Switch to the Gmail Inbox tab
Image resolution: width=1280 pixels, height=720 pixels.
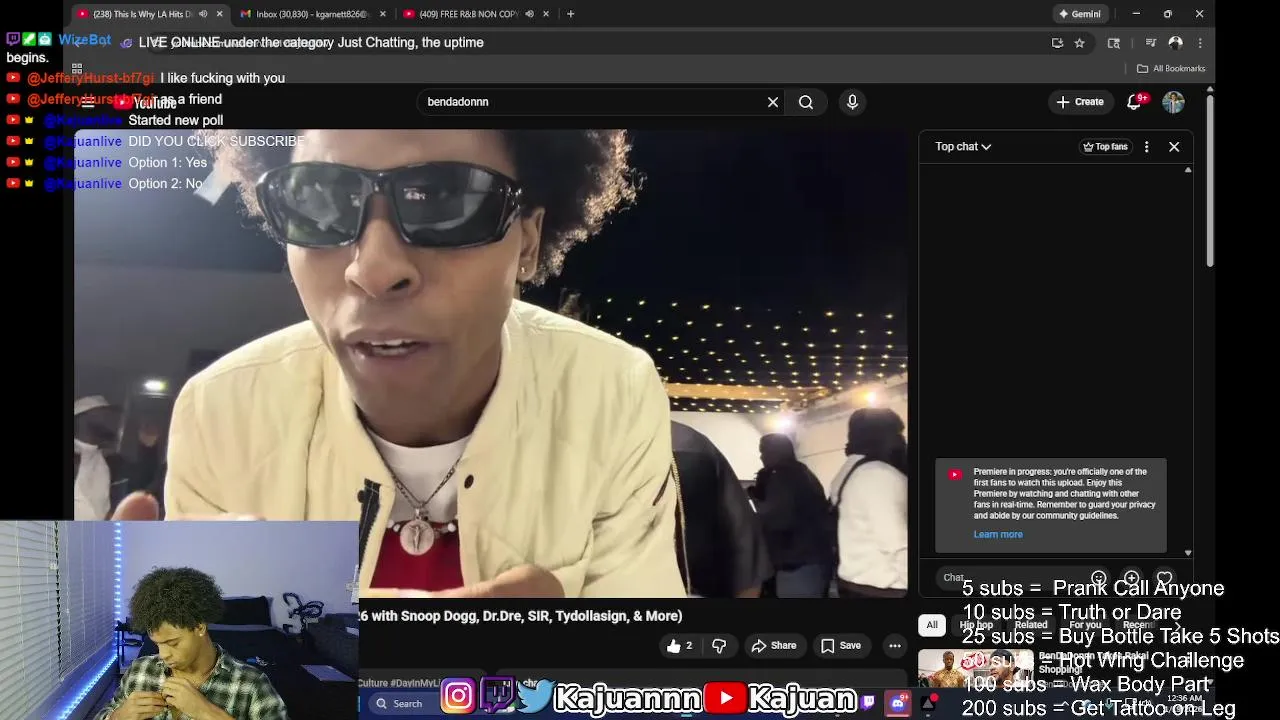[x=311, y=14]
